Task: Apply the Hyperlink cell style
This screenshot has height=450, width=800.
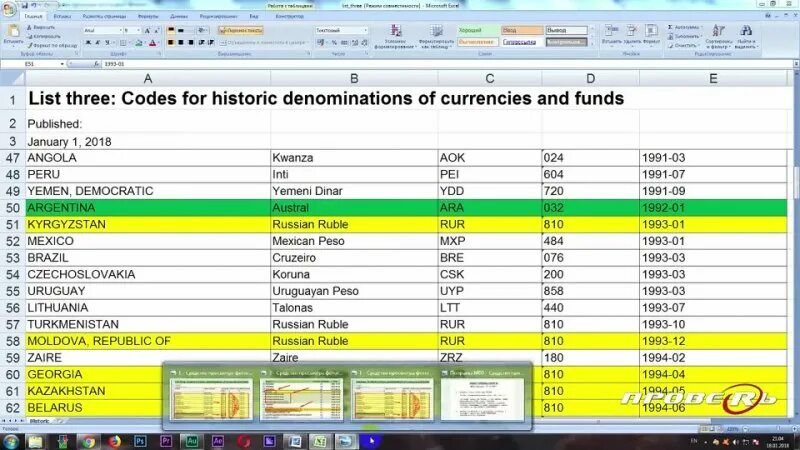Action: (522, 42)
